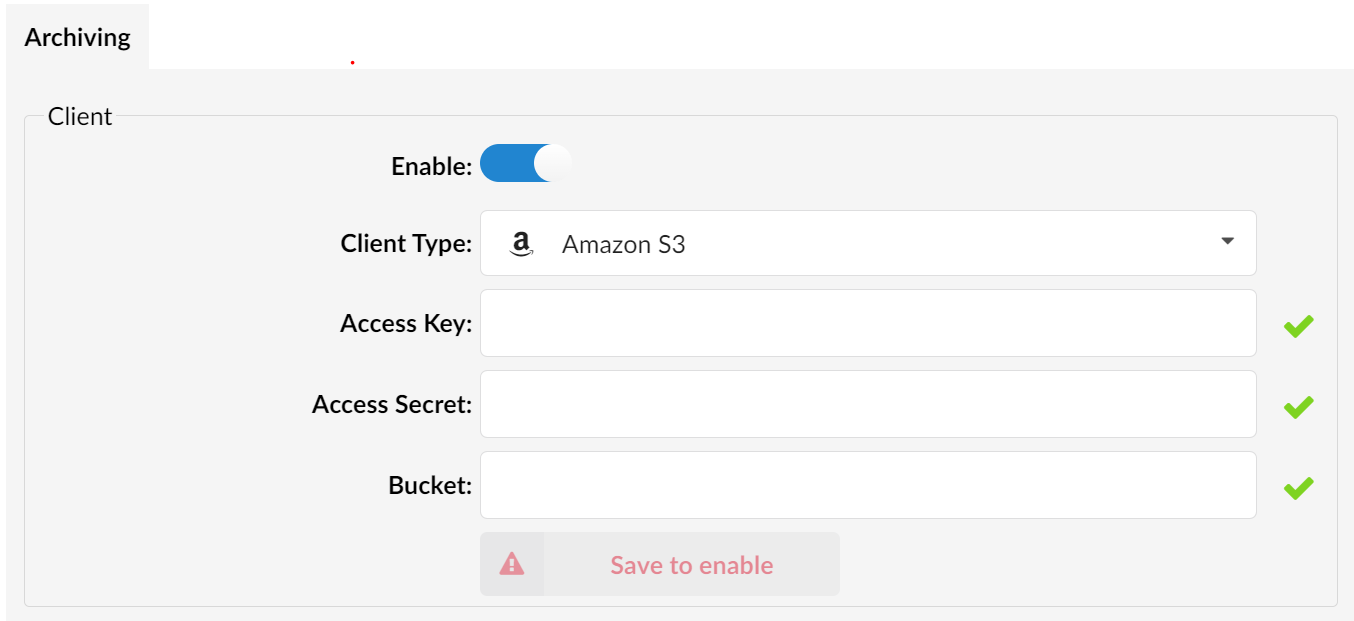The height and width of the screenshot is (621, 1354).
Task: Focus the Access Secret input field
Action: pyautogui.click(x=868, y=404)
